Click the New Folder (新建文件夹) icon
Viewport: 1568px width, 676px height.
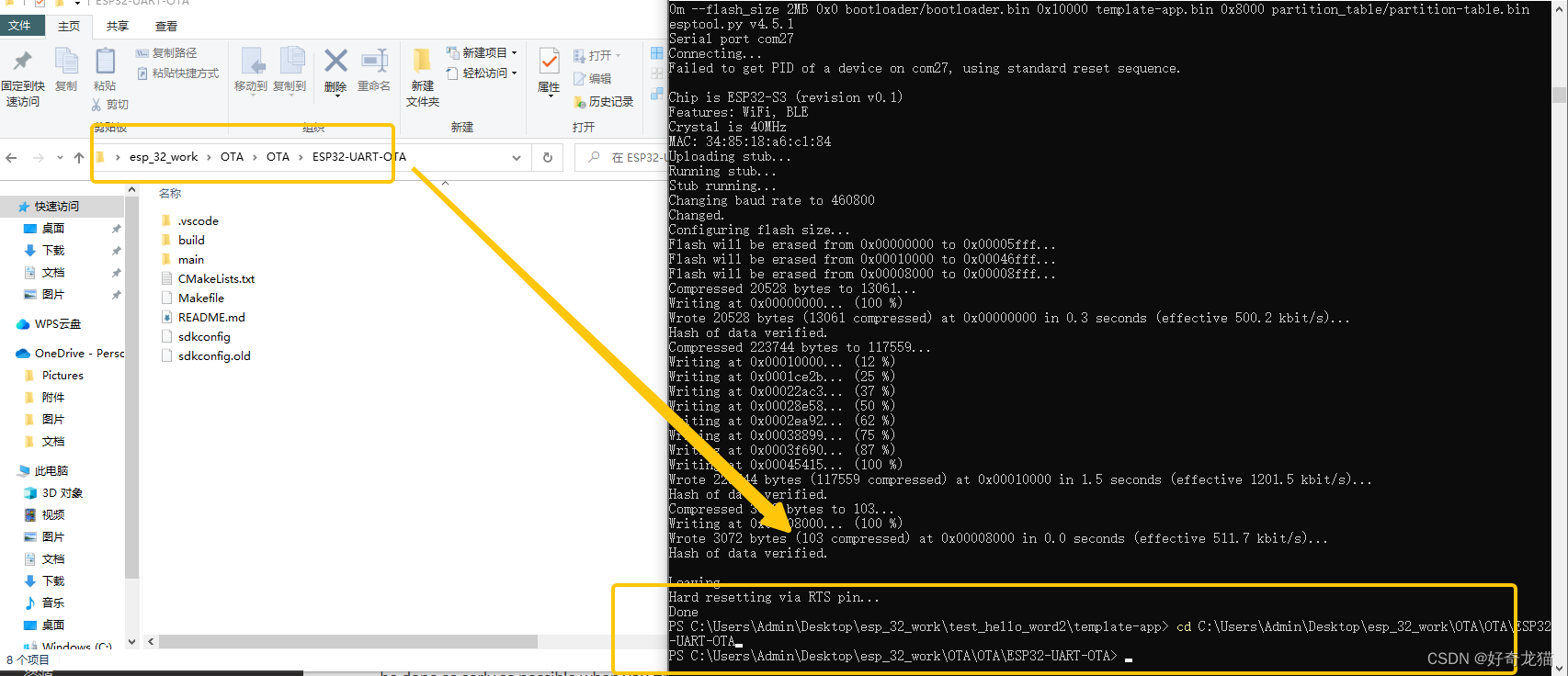[x=422, y=62]
